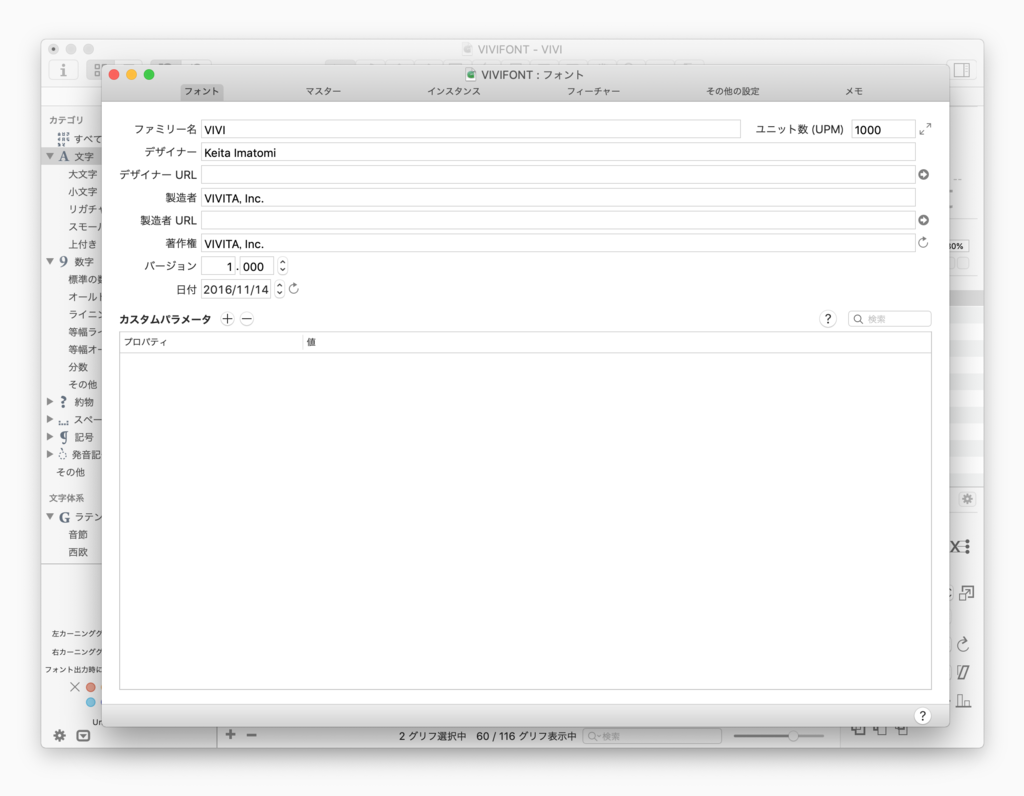Click the UPM scale arrows icon
Screen dimensions: 1024x796
(925, 129)
